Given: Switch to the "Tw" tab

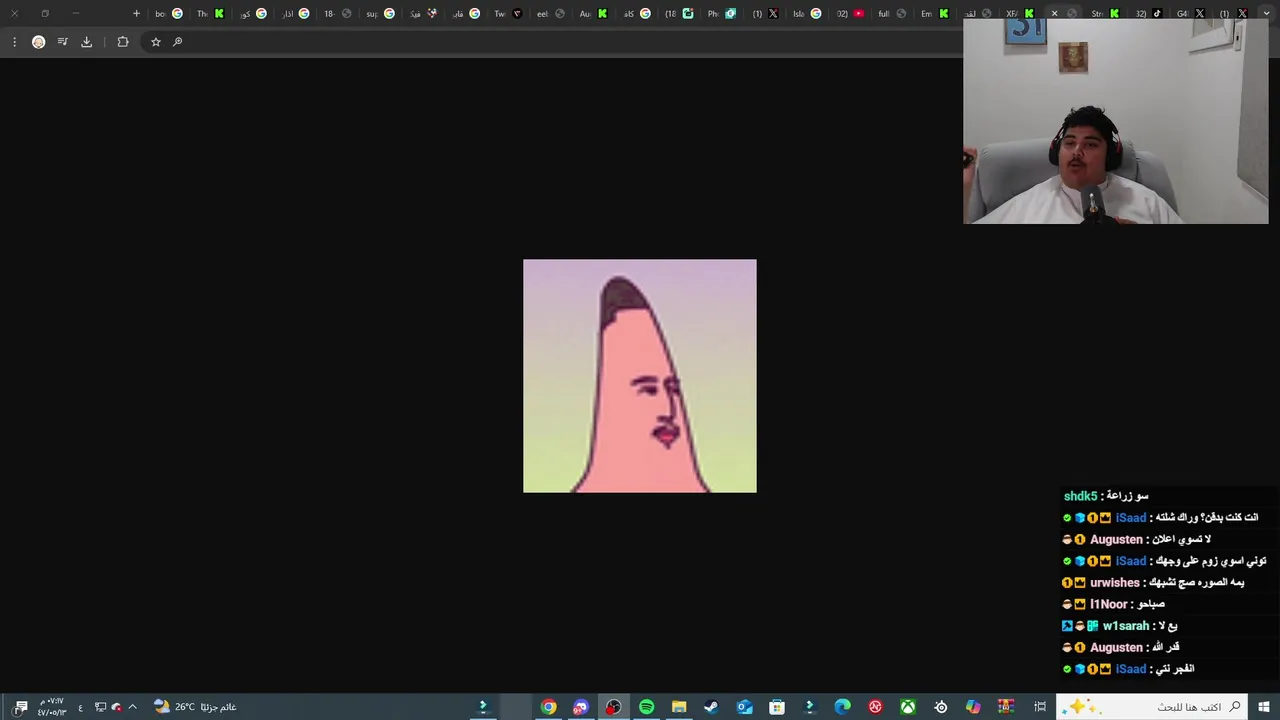Looking at the screenshot, I should [x=508, y=13].
